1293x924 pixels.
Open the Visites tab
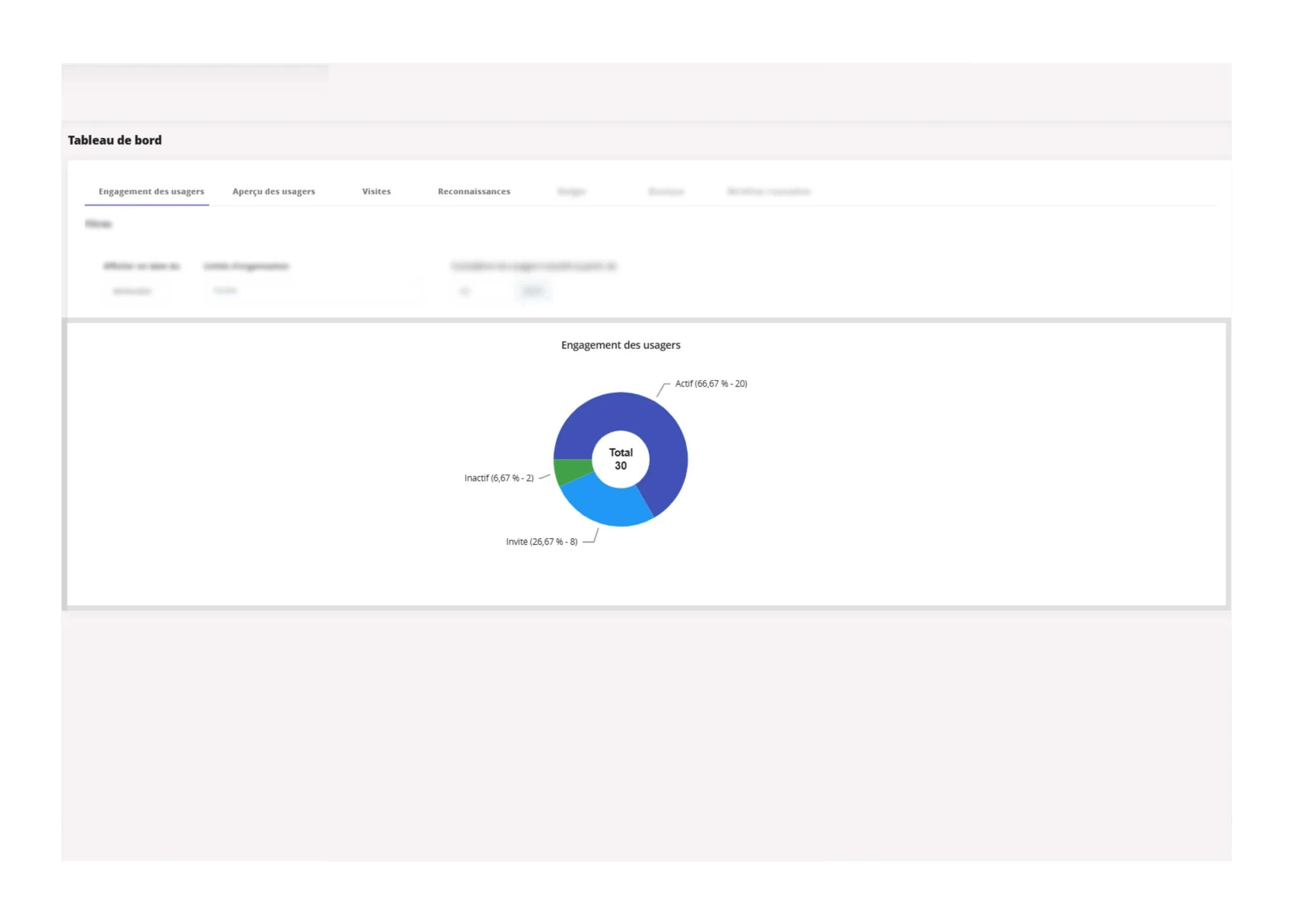point(376,191)
